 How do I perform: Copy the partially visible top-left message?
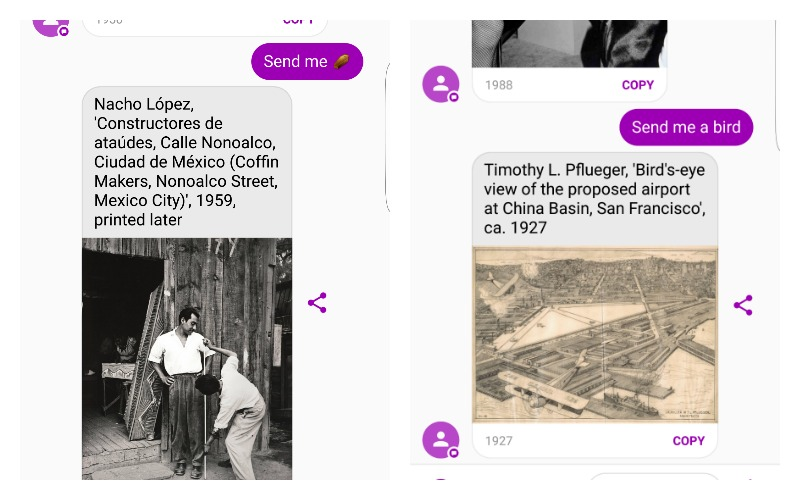(298, 22)
